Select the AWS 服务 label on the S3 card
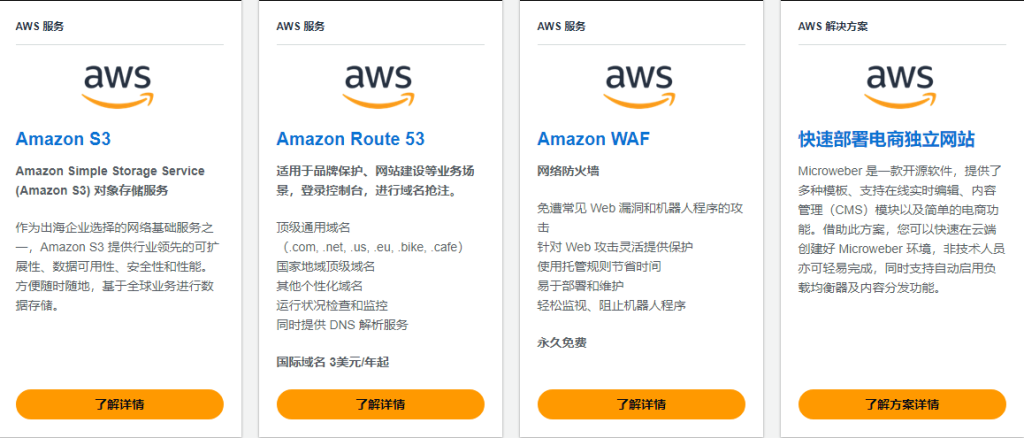This screenshot has height=438, width=1024. (40, 27)
